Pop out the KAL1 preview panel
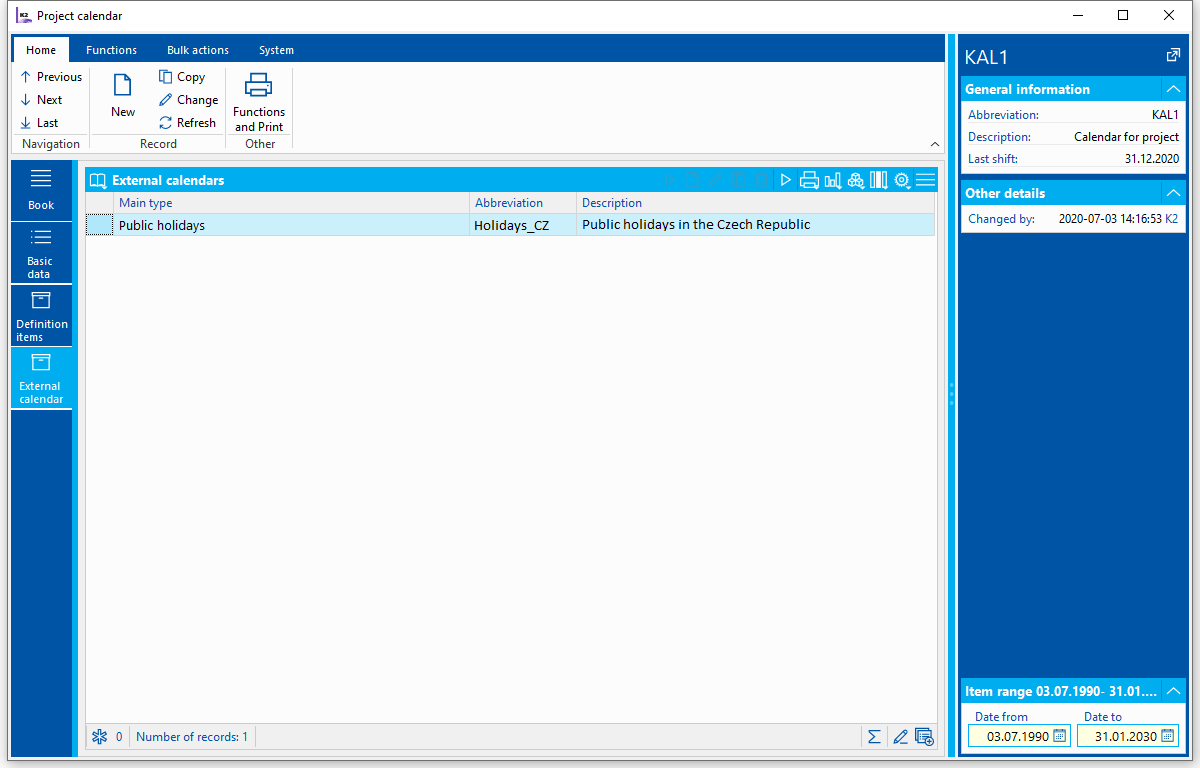The height and width of the screenshot is (768, 1200). pyautogui.click(x=1174, y=55)
